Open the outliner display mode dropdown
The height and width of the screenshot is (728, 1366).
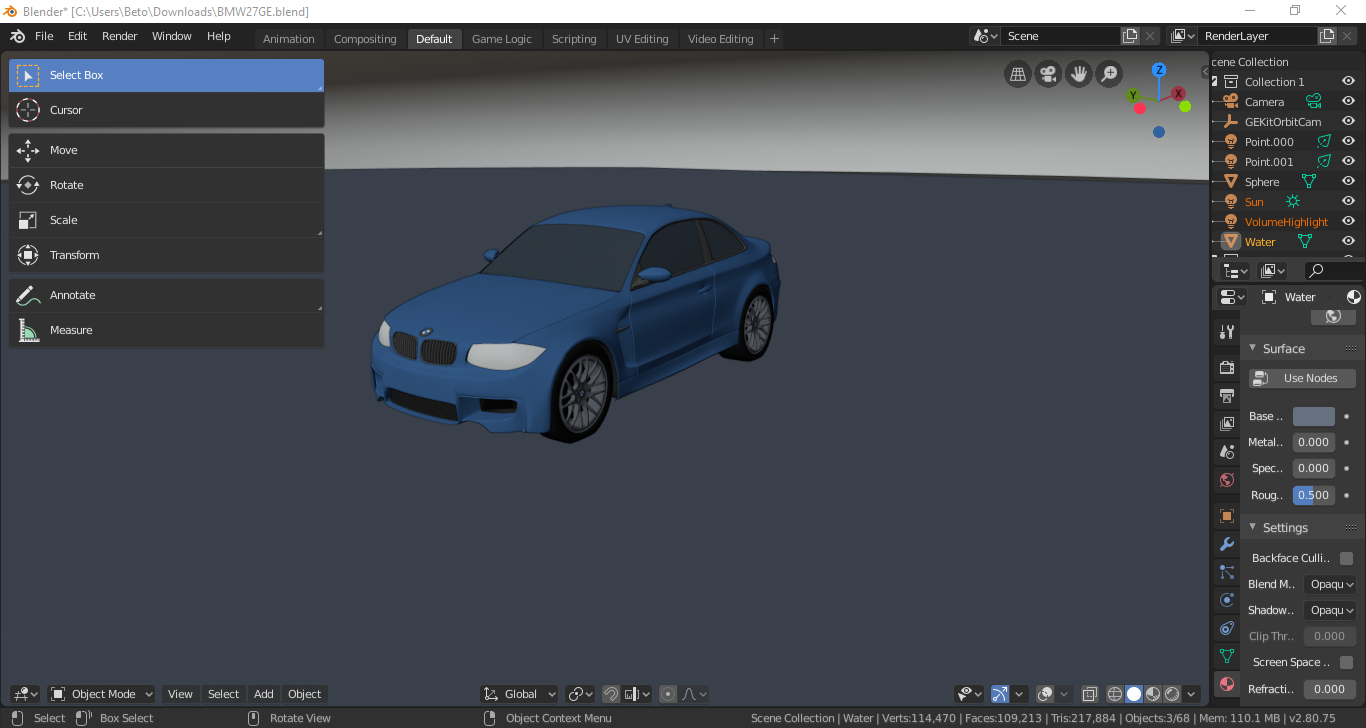coord(1236,271)
